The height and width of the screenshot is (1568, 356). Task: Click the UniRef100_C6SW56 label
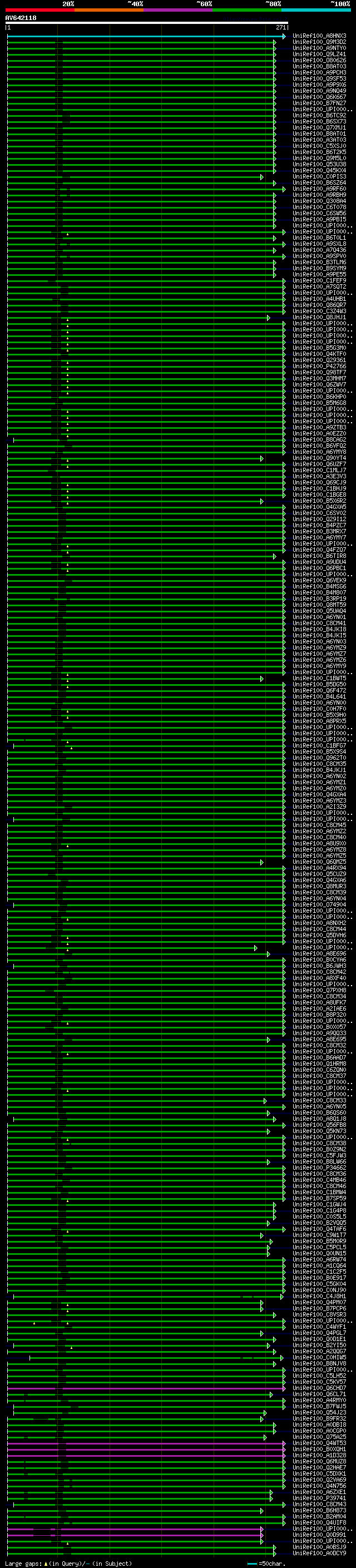click(x=319, y=213)
